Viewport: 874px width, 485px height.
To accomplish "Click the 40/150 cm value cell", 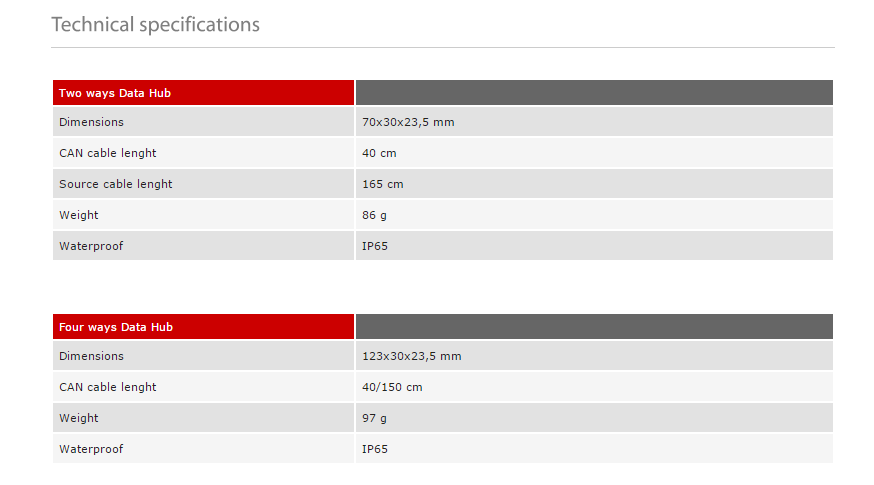I will tap(392, 387).
